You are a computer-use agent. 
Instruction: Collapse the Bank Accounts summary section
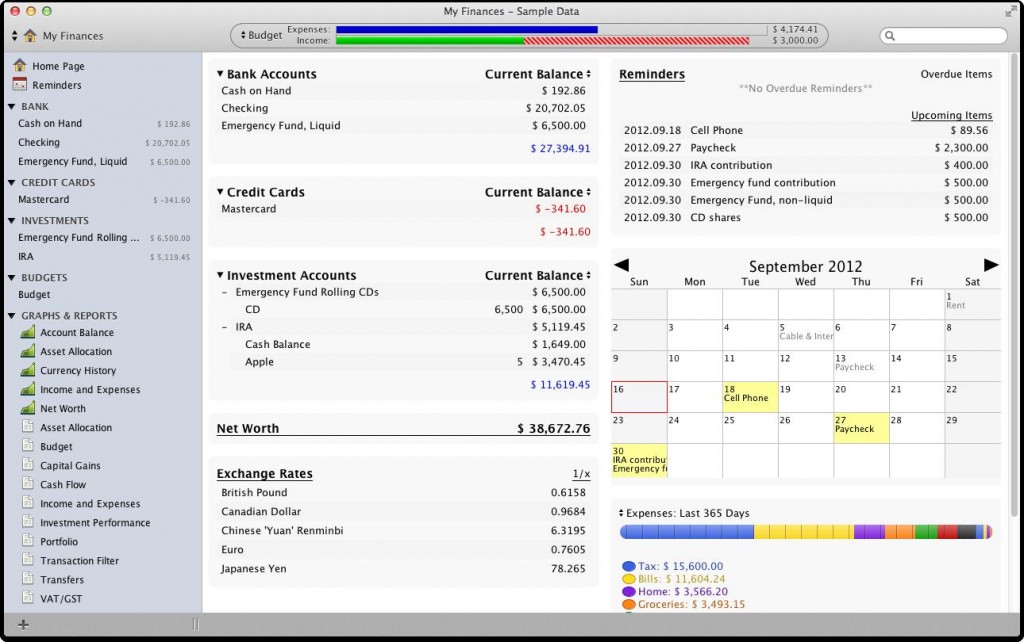tap(219, 73)
